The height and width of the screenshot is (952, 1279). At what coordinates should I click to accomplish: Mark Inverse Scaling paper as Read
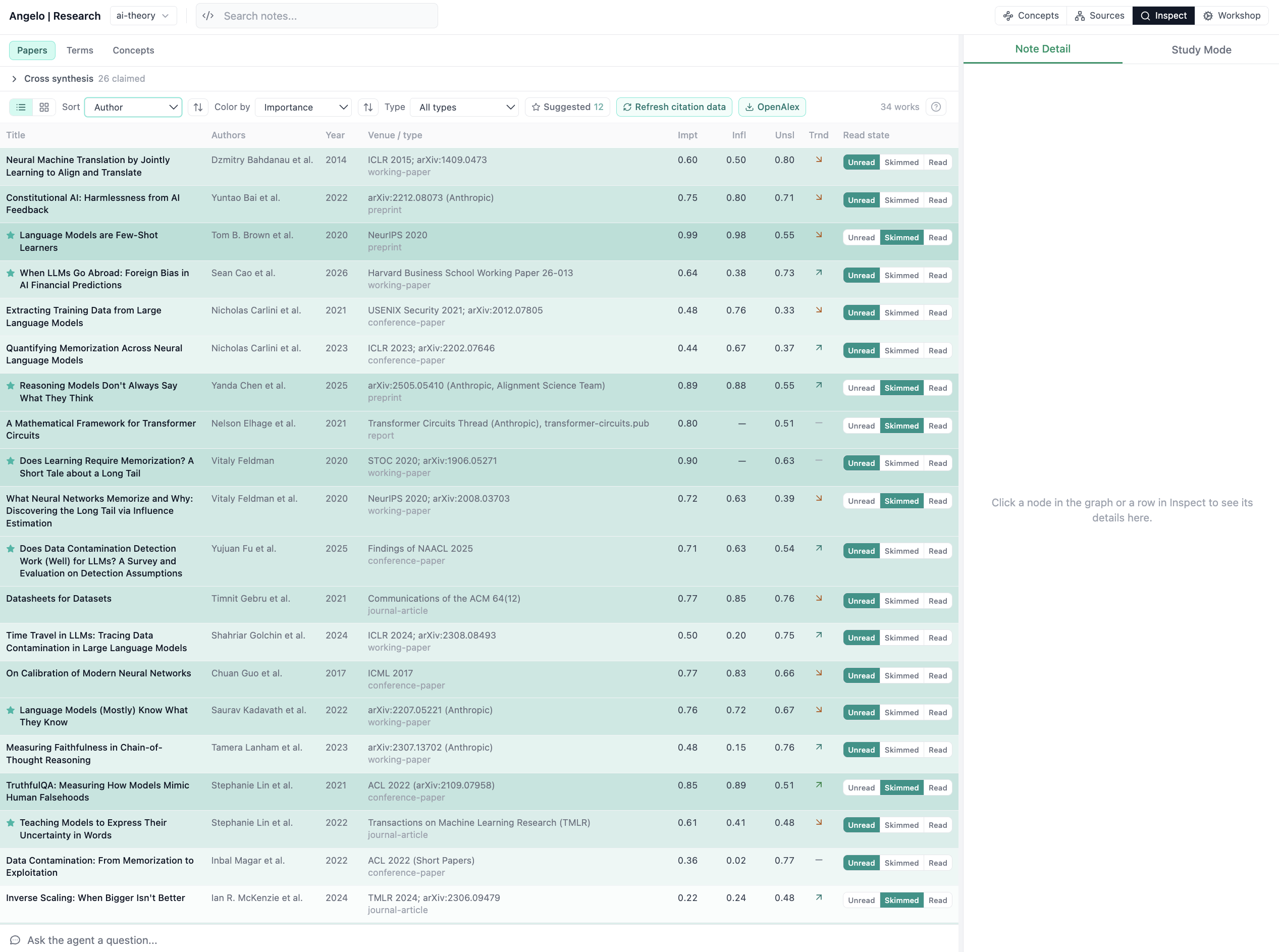click(937, 901)
